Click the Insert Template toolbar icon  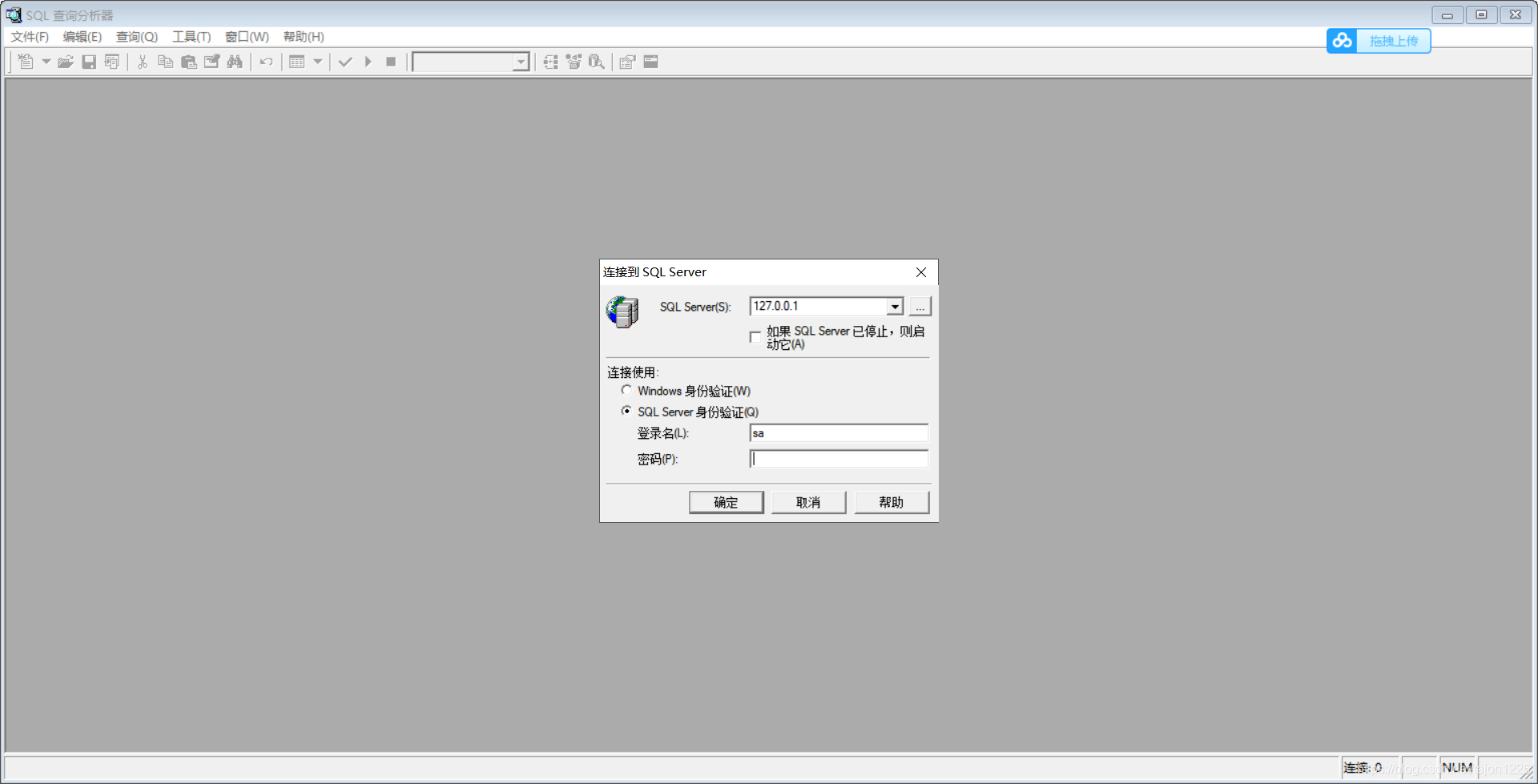point(111,62)
